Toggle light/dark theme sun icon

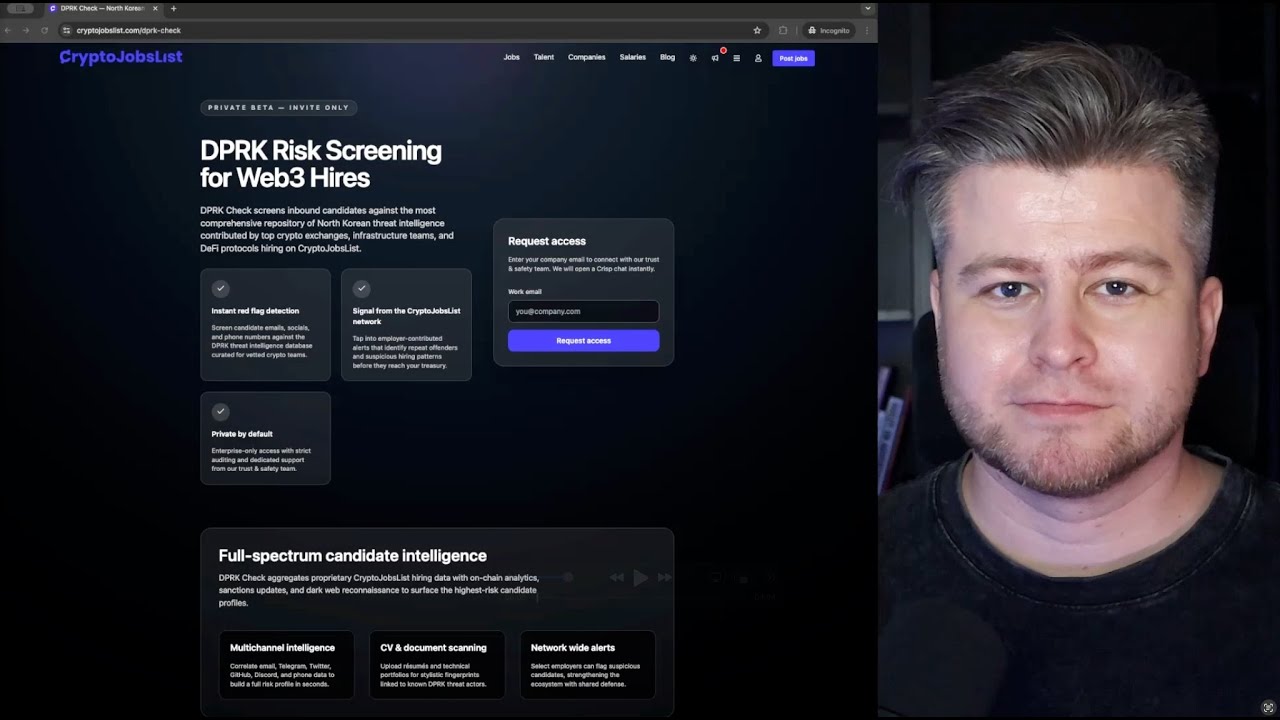(x=693, y=58)
